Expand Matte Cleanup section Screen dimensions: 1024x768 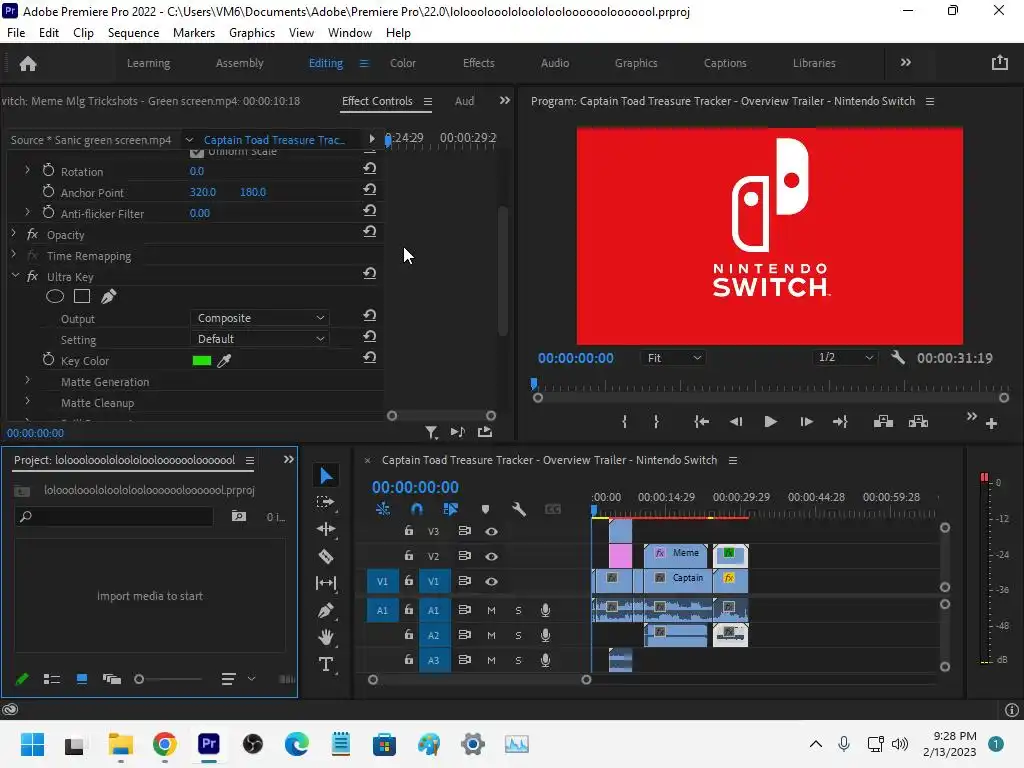[27, 401]
